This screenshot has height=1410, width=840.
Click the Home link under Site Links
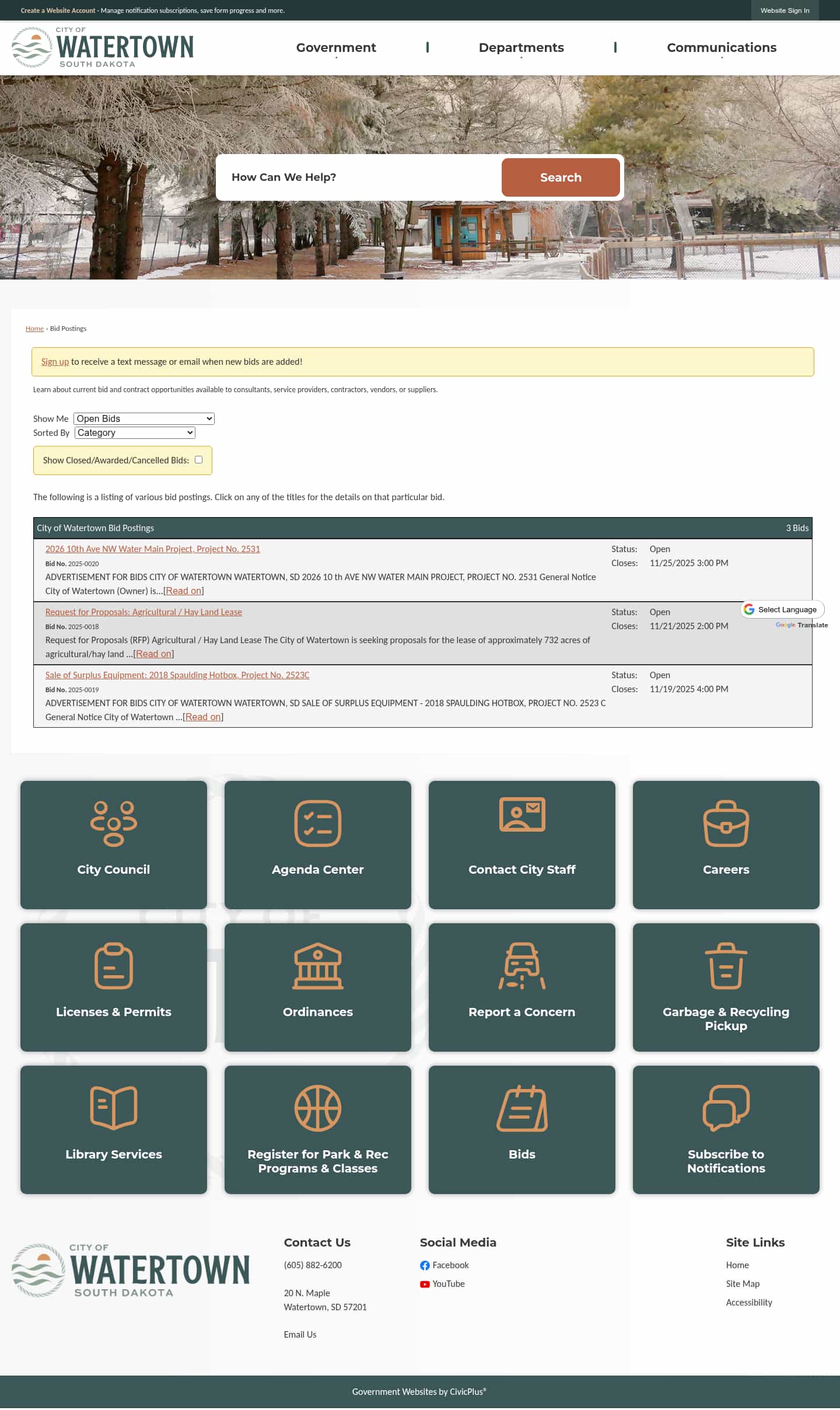click(737, 1265)
